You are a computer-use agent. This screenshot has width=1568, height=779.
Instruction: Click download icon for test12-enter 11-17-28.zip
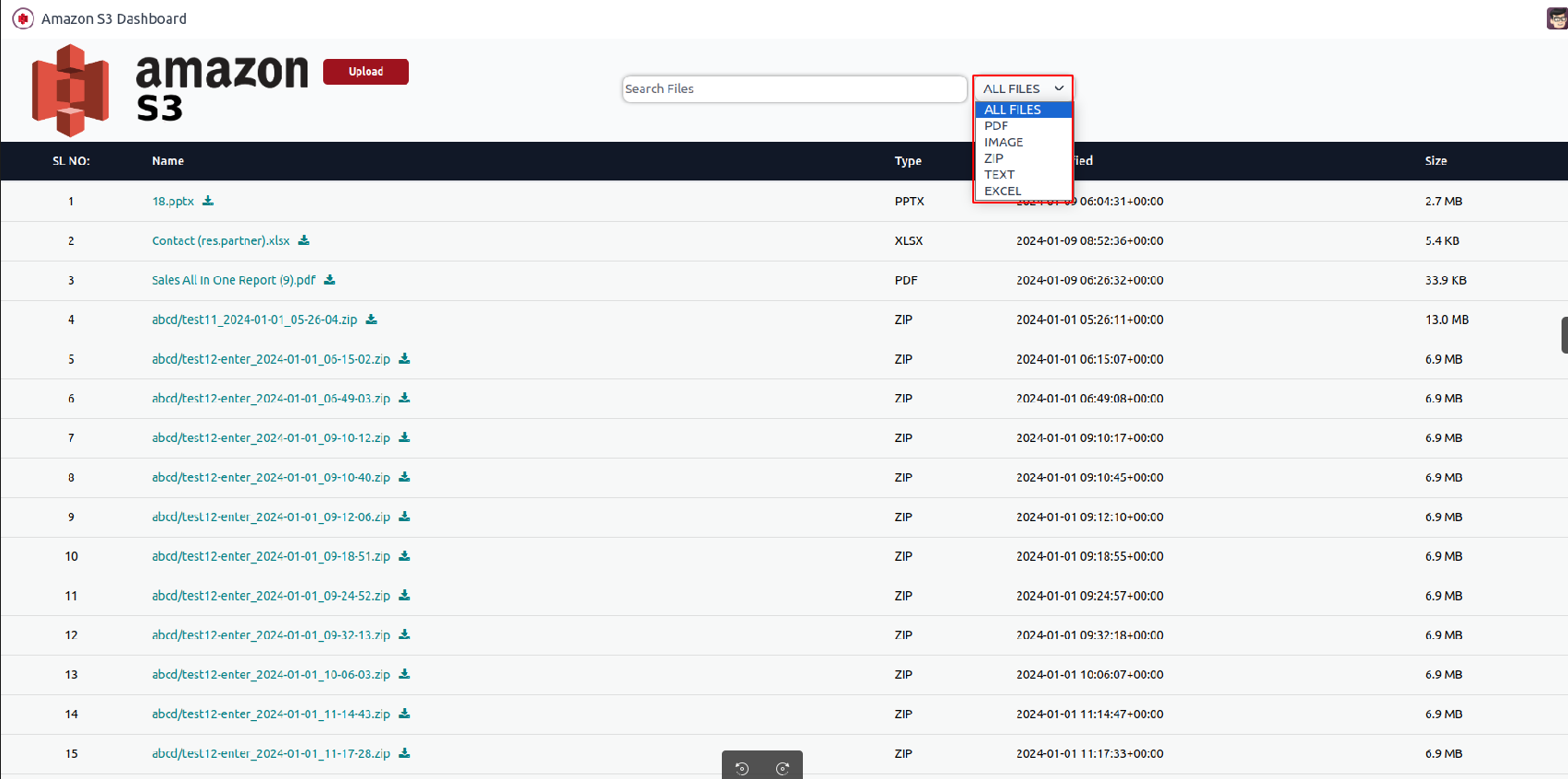coord(404,753)
